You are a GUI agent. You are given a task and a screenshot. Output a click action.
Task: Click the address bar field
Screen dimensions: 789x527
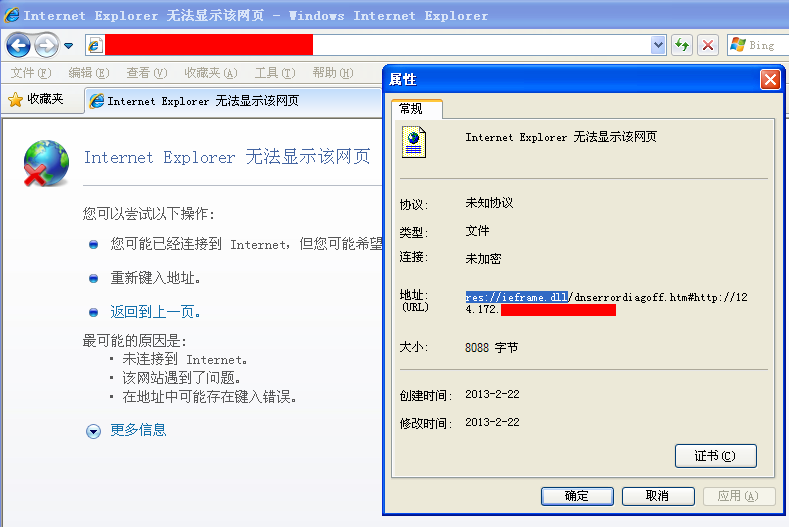click(375, 45)
